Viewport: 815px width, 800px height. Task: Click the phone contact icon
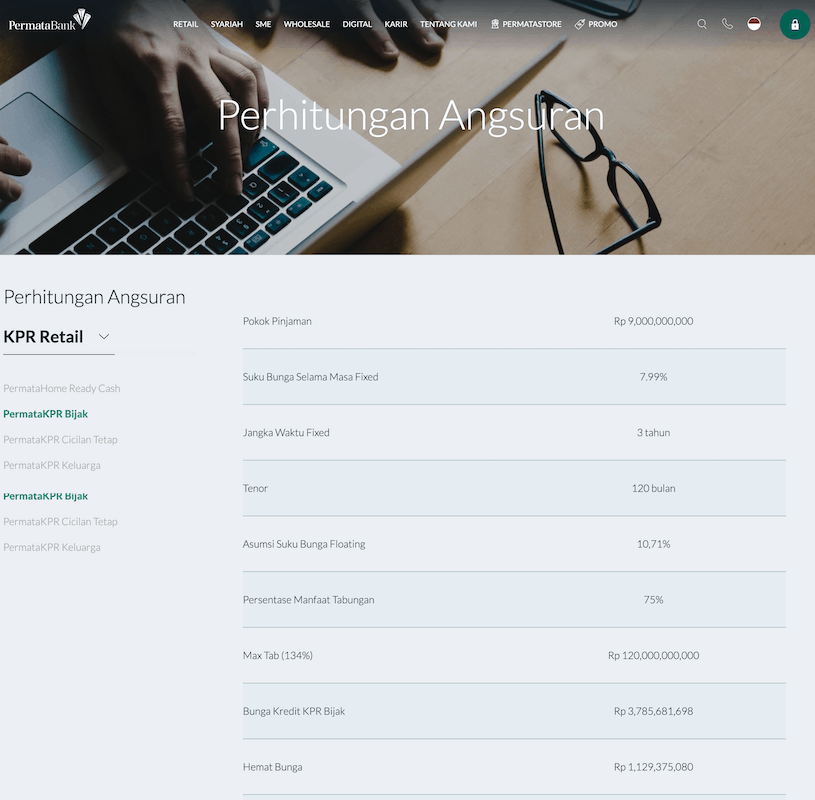728,24
